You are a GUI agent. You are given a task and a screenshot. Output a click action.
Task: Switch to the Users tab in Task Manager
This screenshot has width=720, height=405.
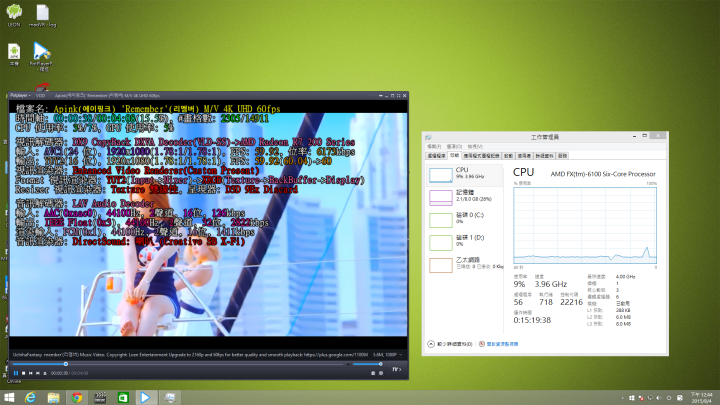pyautogui.click(x=524, y=156)
